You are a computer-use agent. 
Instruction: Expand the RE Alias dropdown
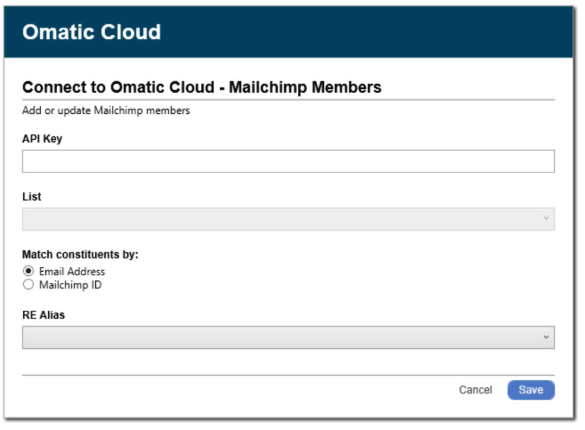click(x=288, y=338)
